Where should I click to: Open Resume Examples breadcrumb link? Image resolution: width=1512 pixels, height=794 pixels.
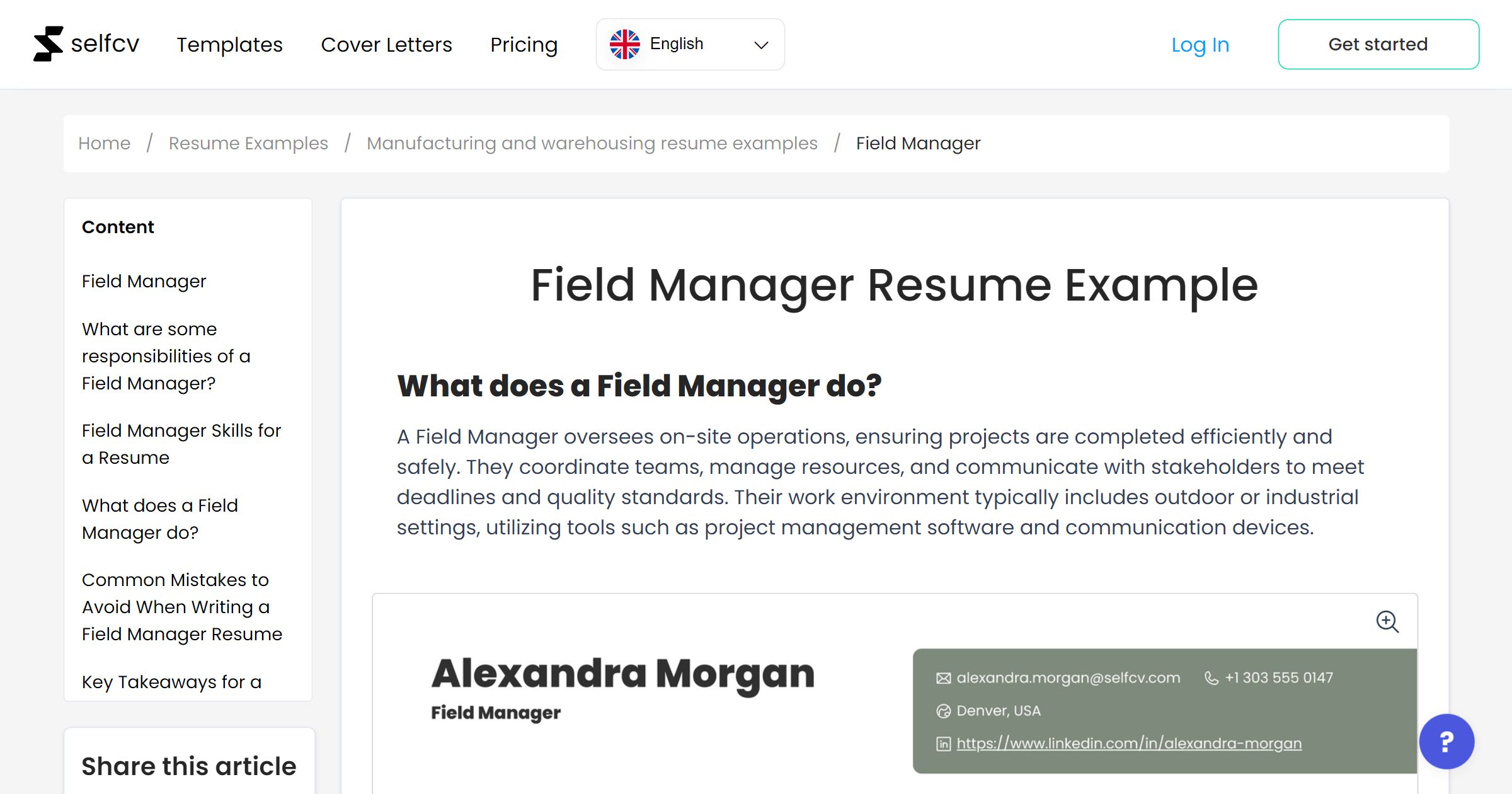[248, 143]
